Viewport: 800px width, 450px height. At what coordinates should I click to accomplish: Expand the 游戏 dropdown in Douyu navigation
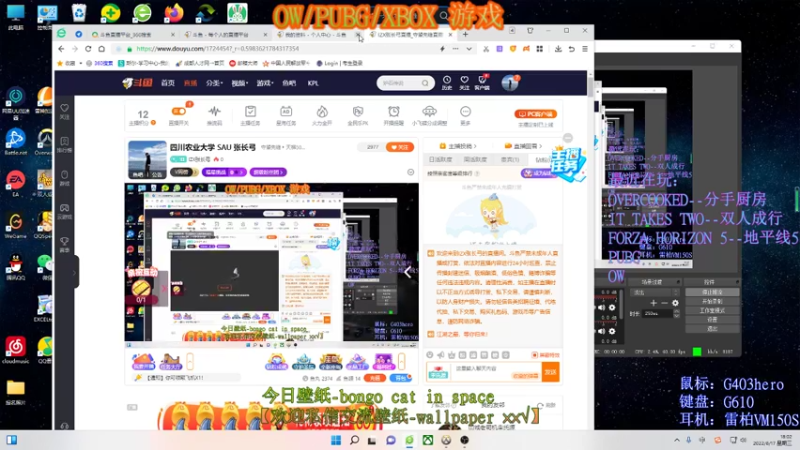[x=265, y=83]
